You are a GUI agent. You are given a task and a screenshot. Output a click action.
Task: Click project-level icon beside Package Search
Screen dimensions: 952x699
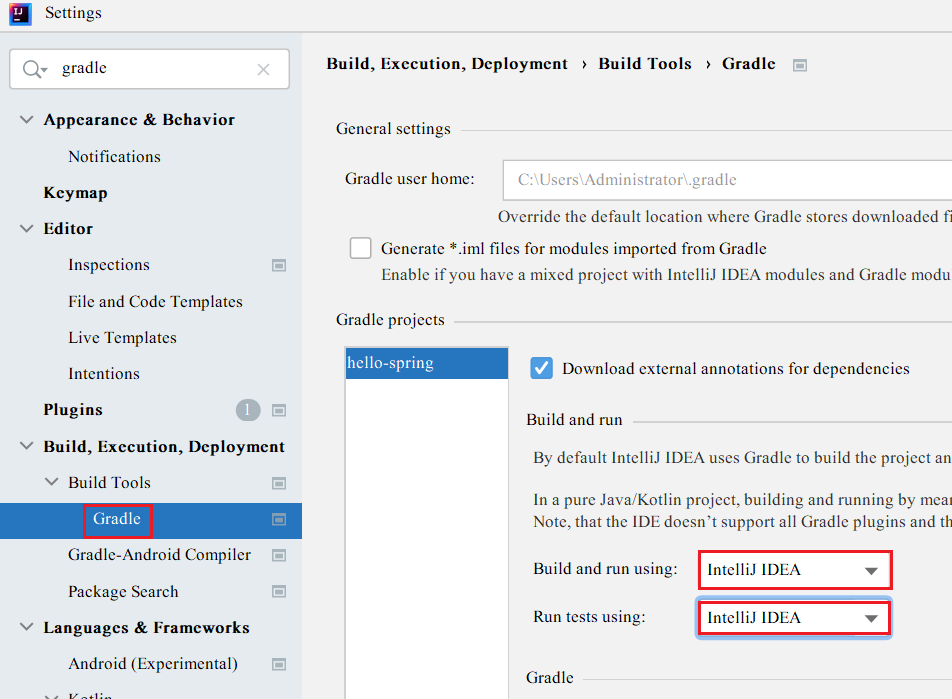tap(279, 592)
